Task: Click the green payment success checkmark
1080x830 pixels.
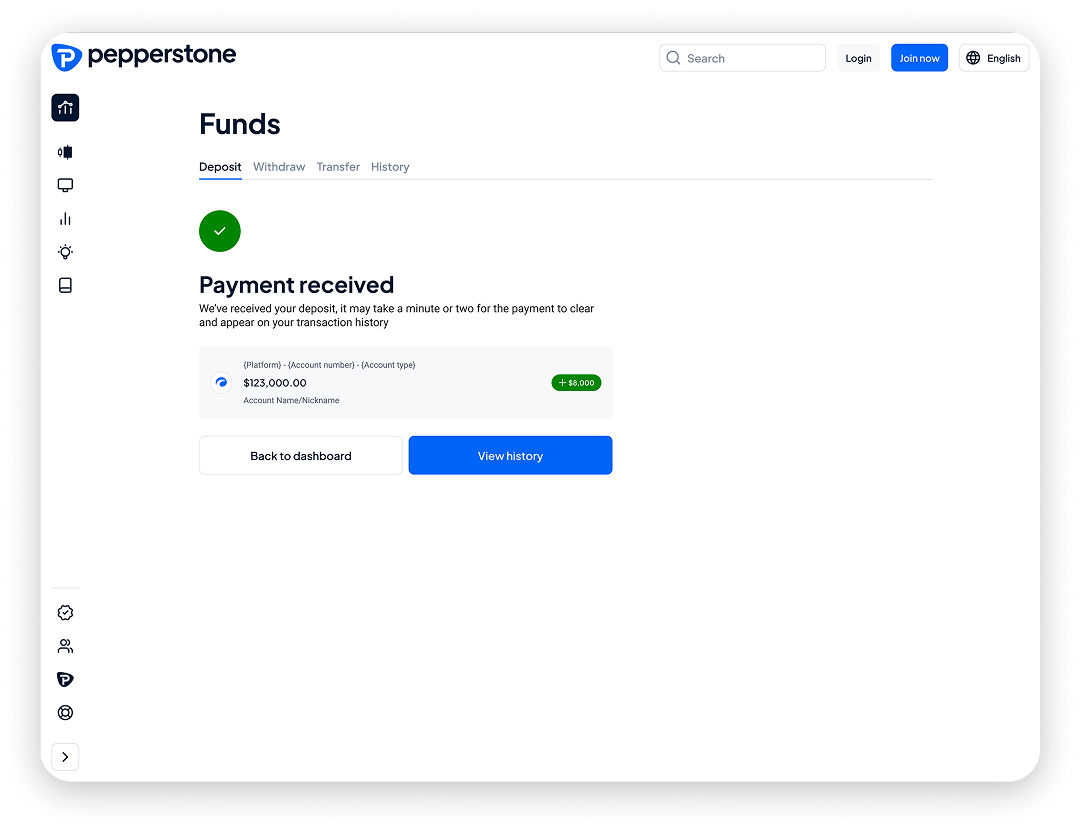Action: click(220, 231)
